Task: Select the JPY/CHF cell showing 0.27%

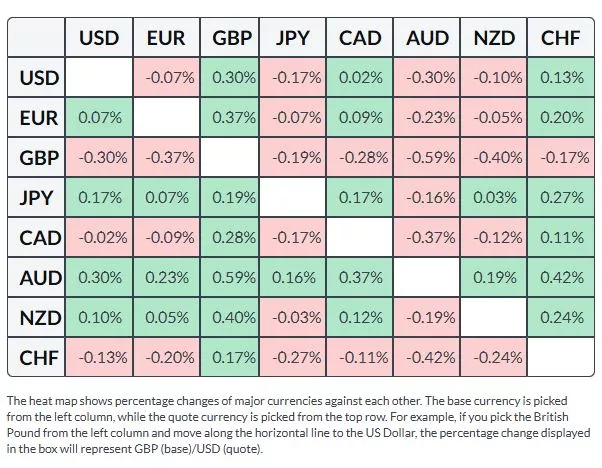Action: click(x=560, y=198)
